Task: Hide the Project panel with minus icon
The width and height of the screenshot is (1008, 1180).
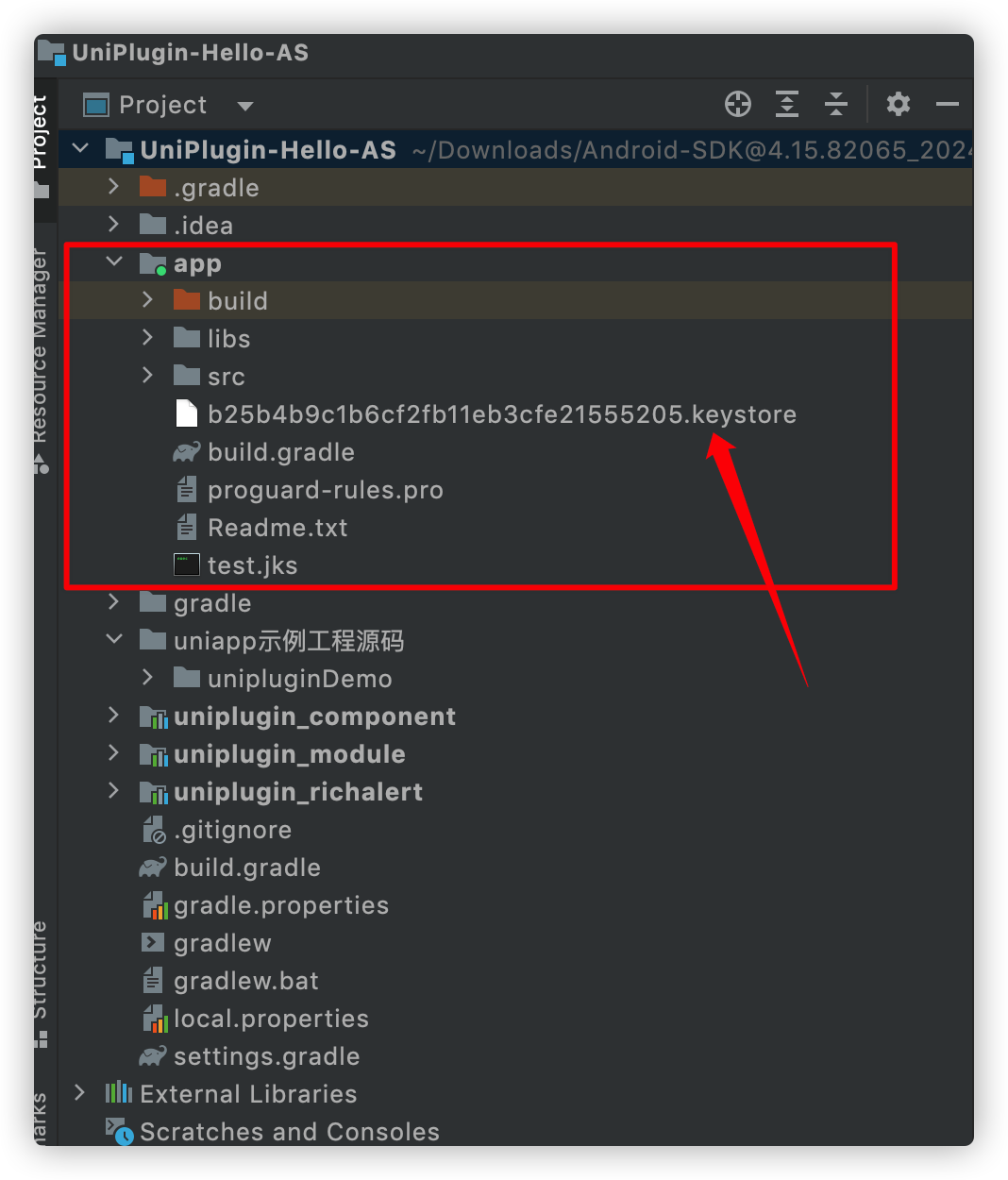Action: click(x=948, y=104)
